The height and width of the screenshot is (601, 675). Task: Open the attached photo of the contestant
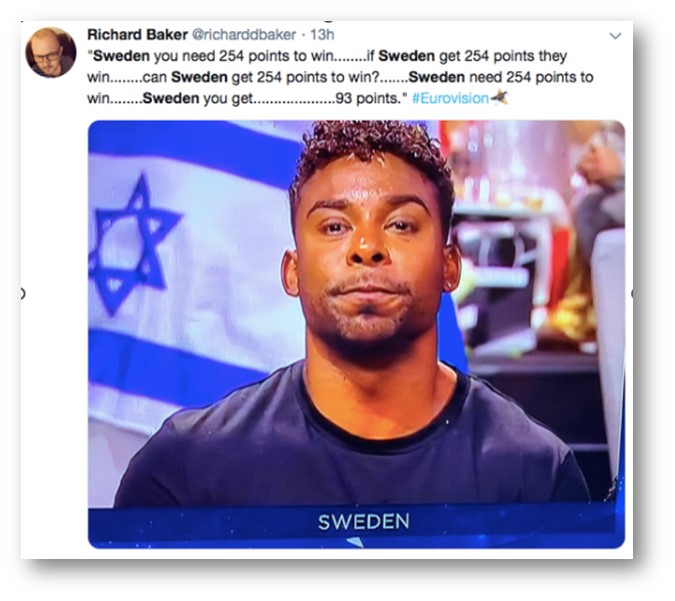click(x=356, y=334)
